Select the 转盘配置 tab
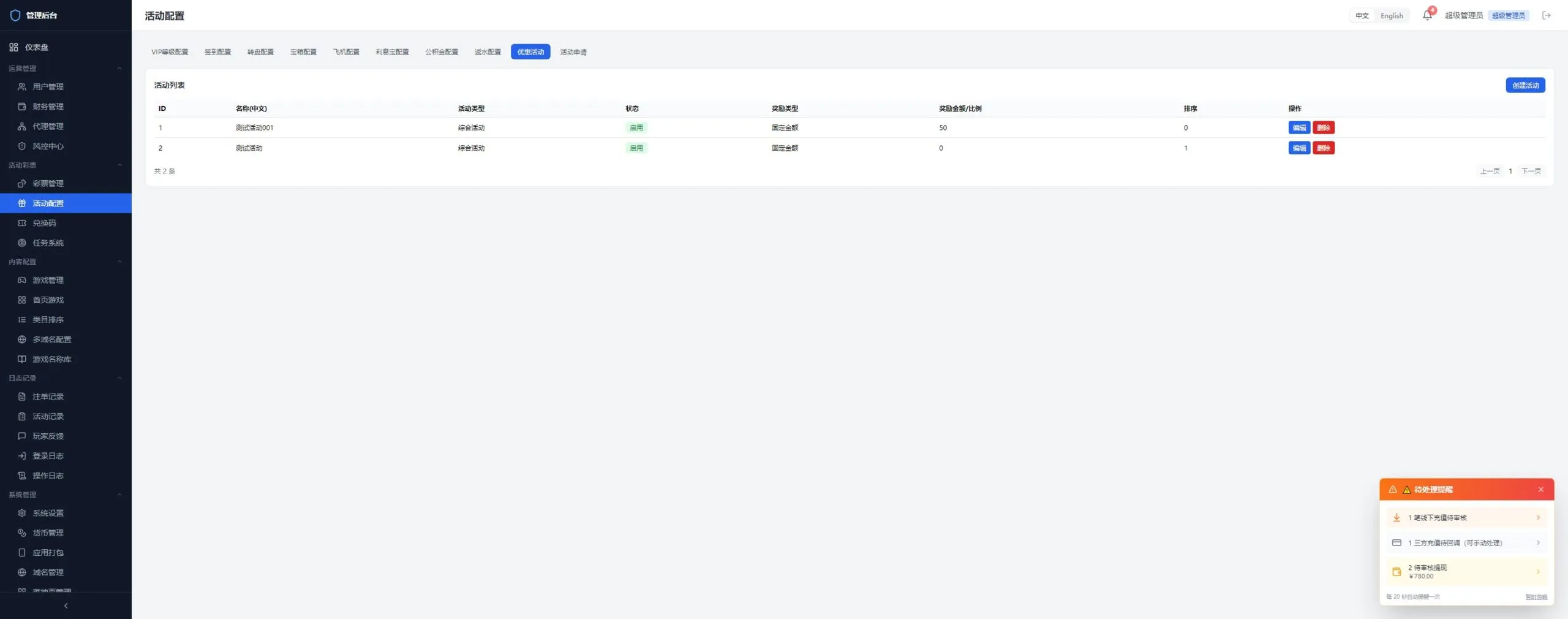 260,52
